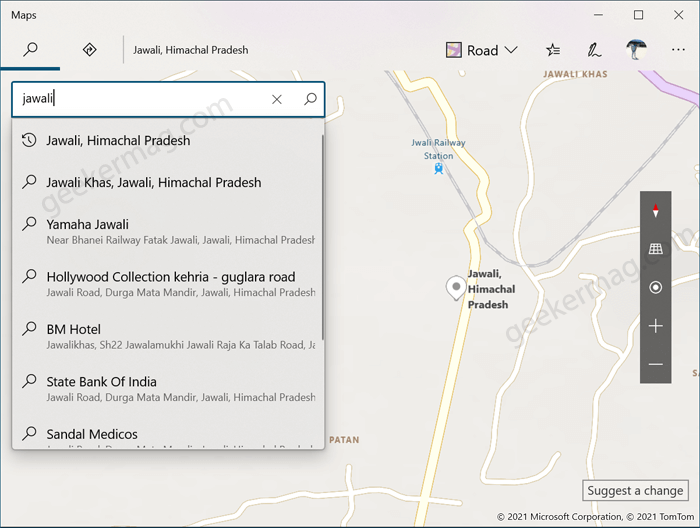
Task: Click the Road map style thumbnail icon
Action: click(454, 50)
